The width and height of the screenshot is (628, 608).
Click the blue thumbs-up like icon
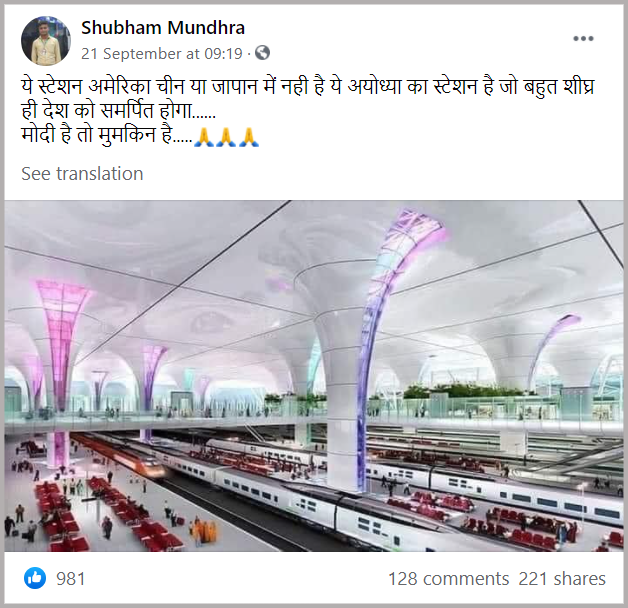(35, 578)
